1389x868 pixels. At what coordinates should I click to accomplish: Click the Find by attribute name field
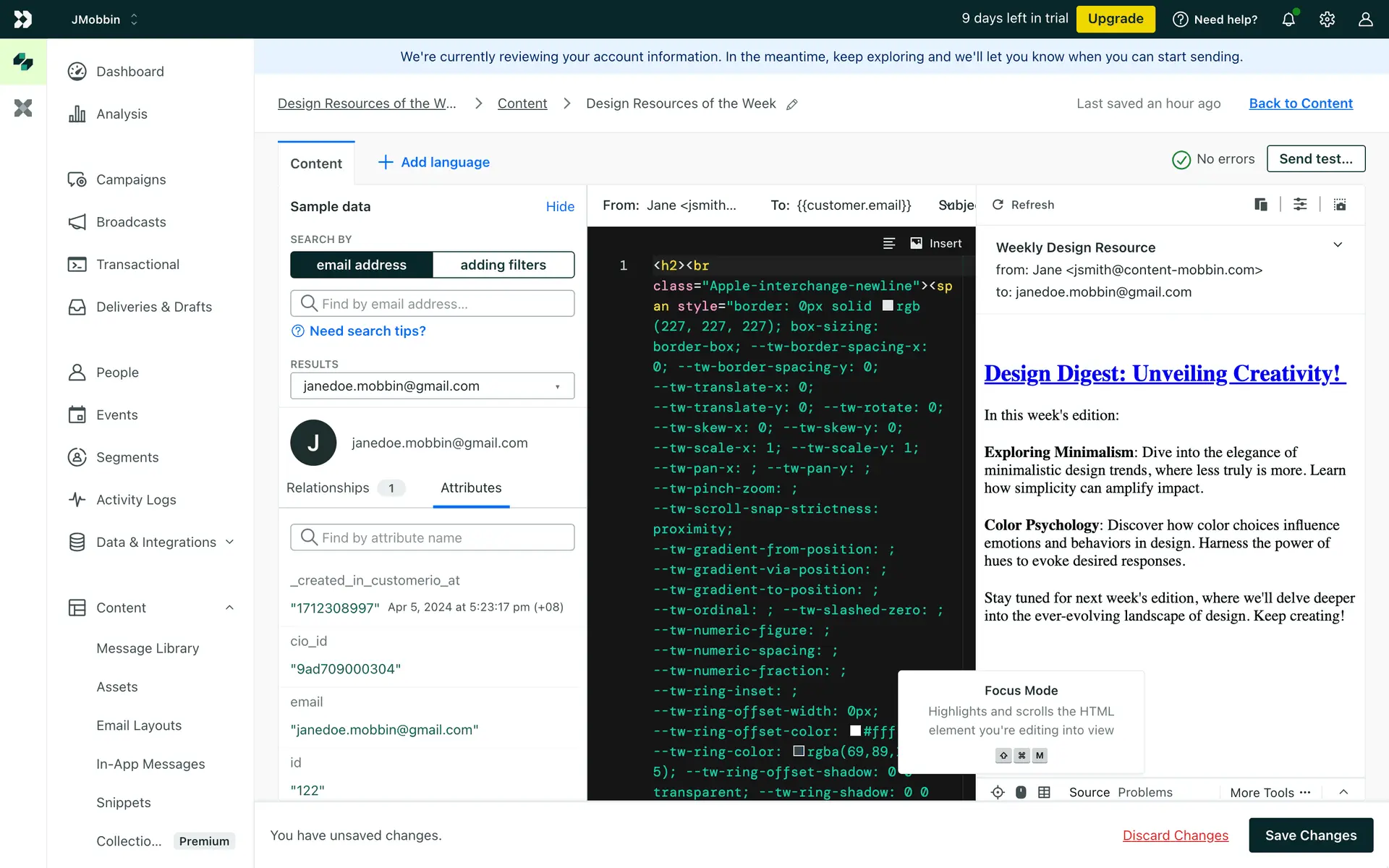tap(432, 537)
